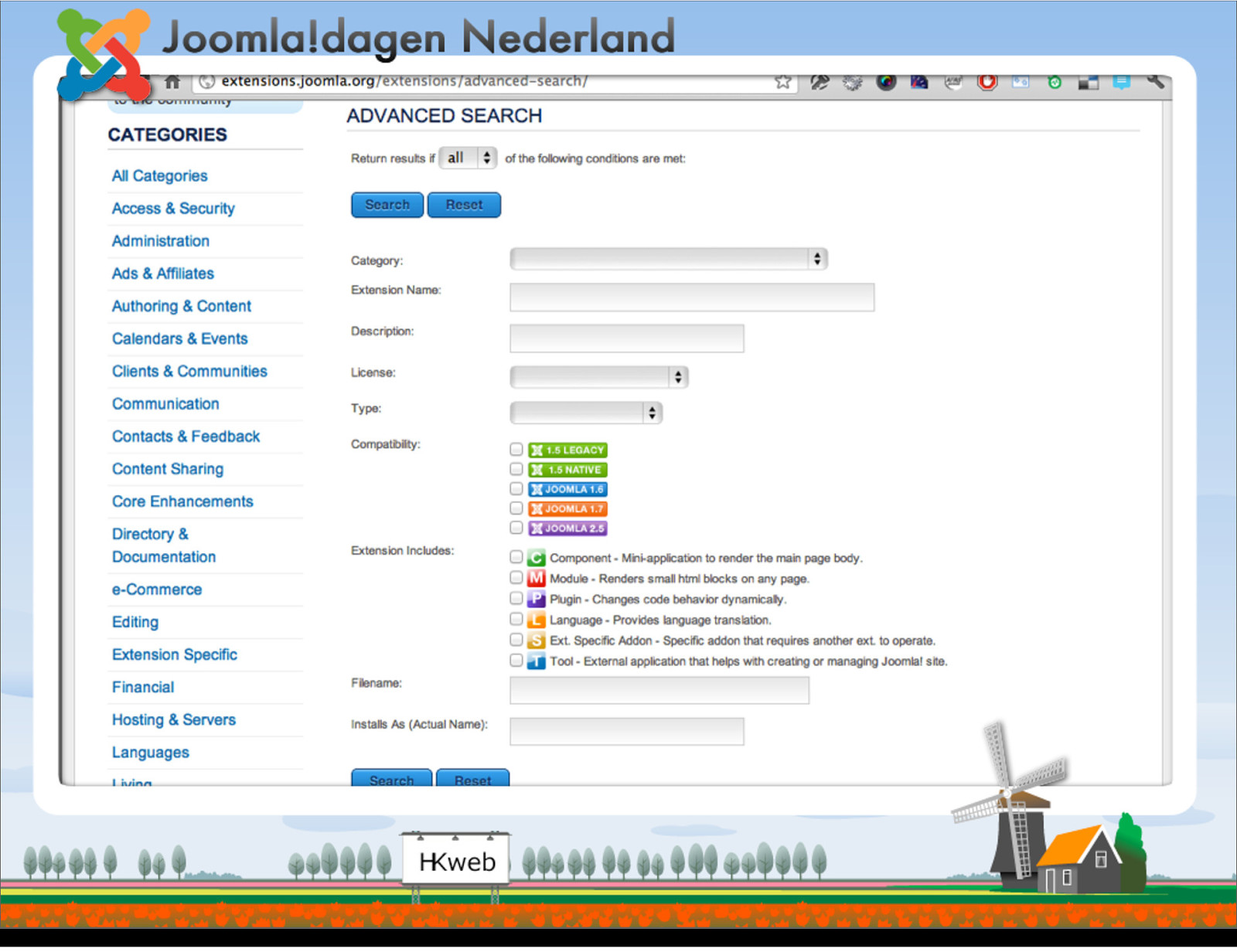The width and height of the screenshot is (1237, 952).
Task: Click the green Component 'C' icon
Action: (537, 558)
